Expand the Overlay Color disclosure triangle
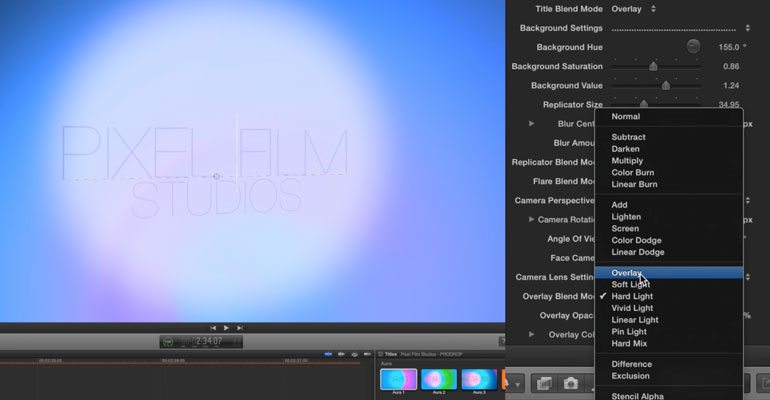770x400 pixels. [531, 334]
